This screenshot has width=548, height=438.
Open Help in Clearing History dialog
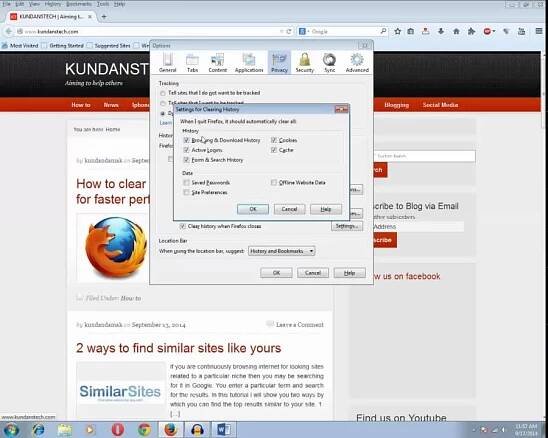[326, 209]
